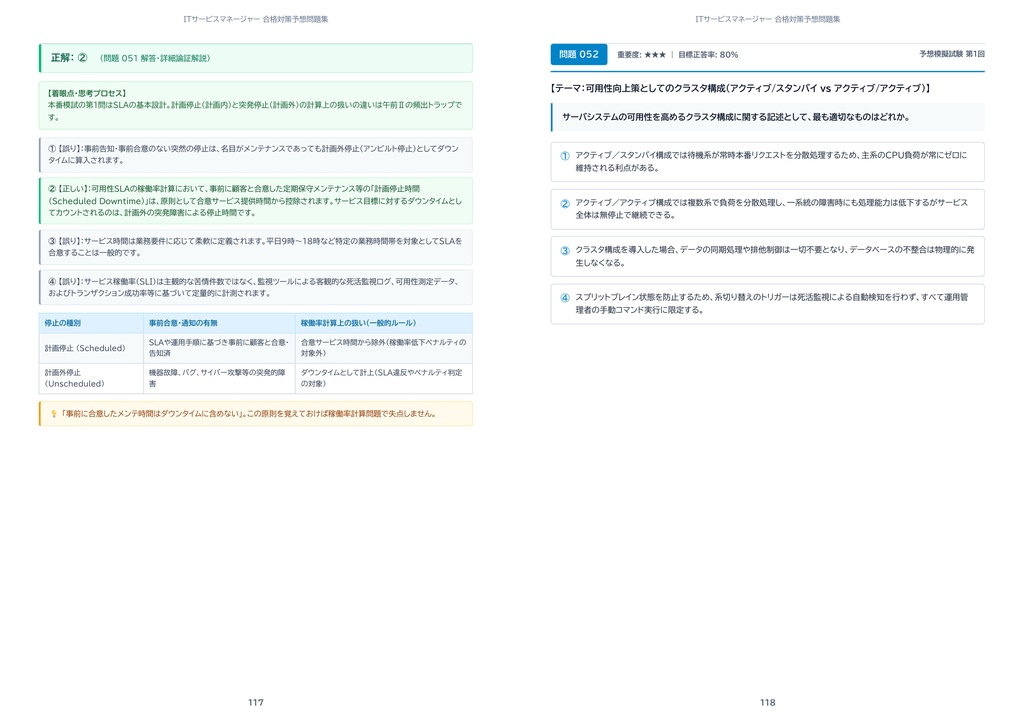
Task: Click the 機器故障、バグ、サイバー攻撃 table cell
Action: tap(217, 378)
